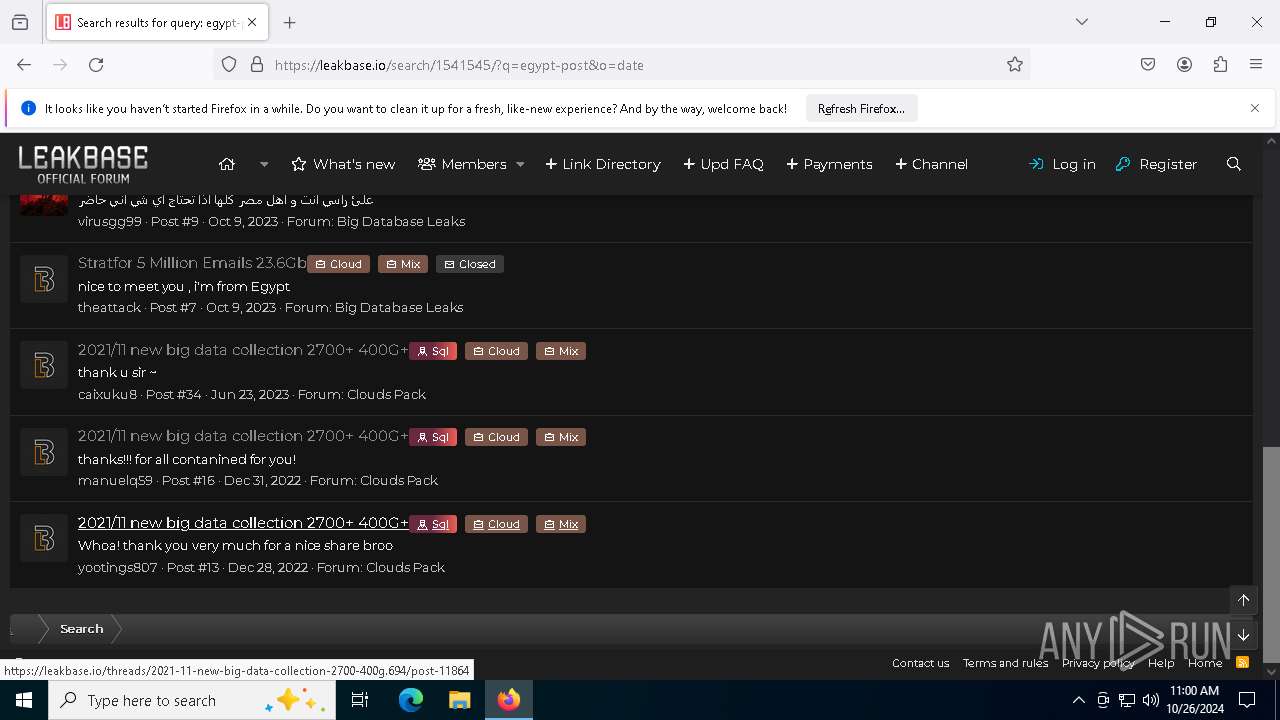1280x720 pixels.
Task: Dismiss the Firefox refresh notification bar
Action: click(1255, 108)
